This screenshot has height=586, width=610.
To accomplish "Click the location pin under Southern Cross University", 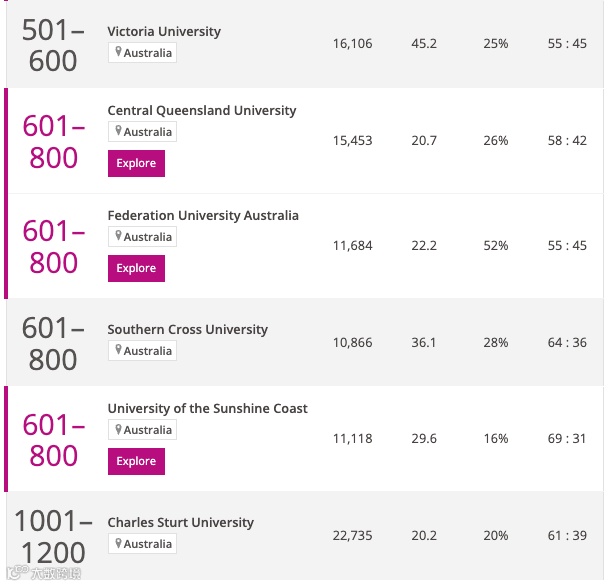I will tap(118, 351).
